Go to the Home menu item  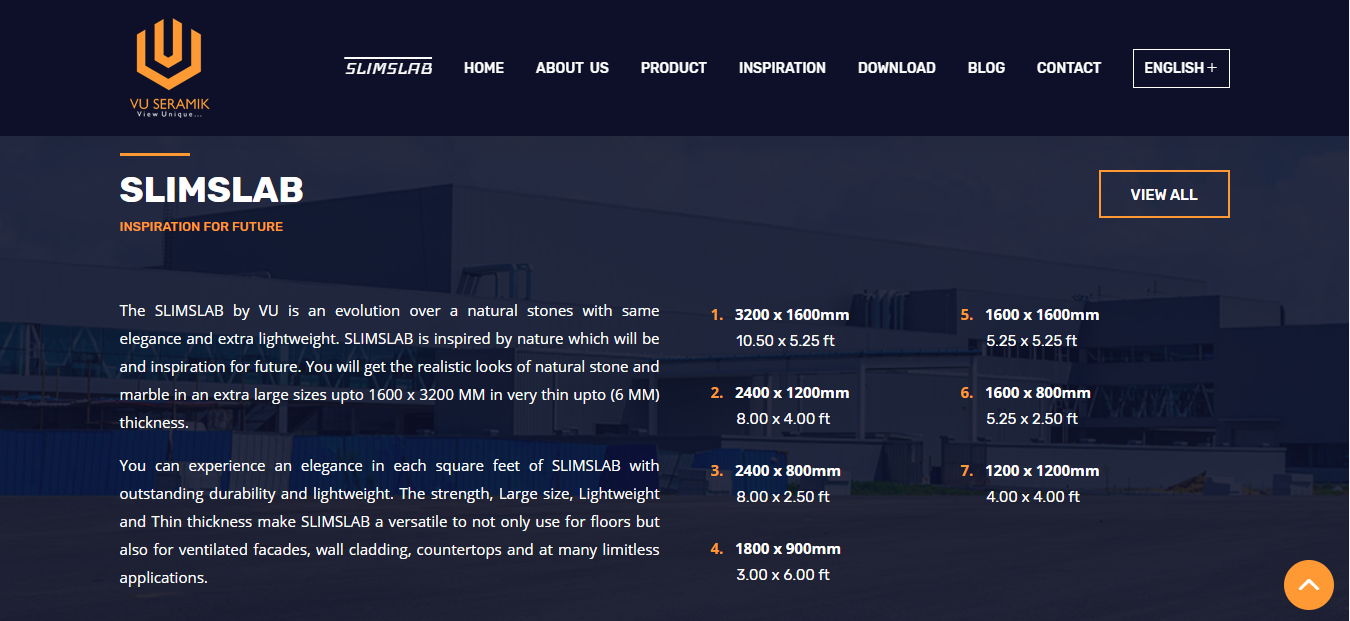(484, 68)
